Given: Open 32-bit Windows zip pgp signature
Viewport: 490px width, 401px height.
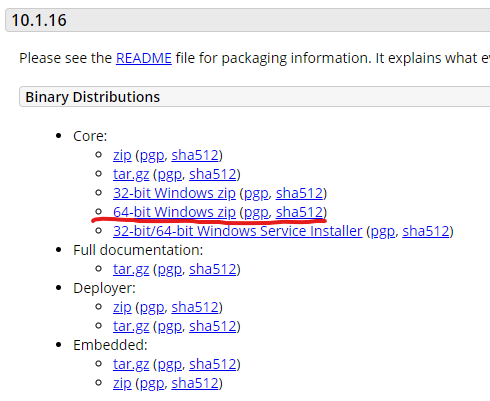Looking at the screenshot, I should [256, 194].
